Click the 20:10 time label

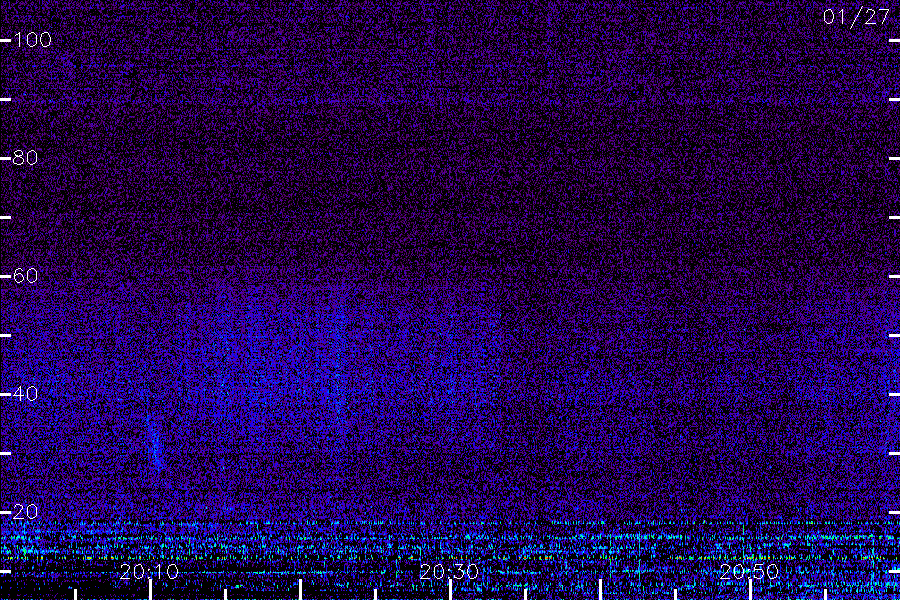[149, 571]
